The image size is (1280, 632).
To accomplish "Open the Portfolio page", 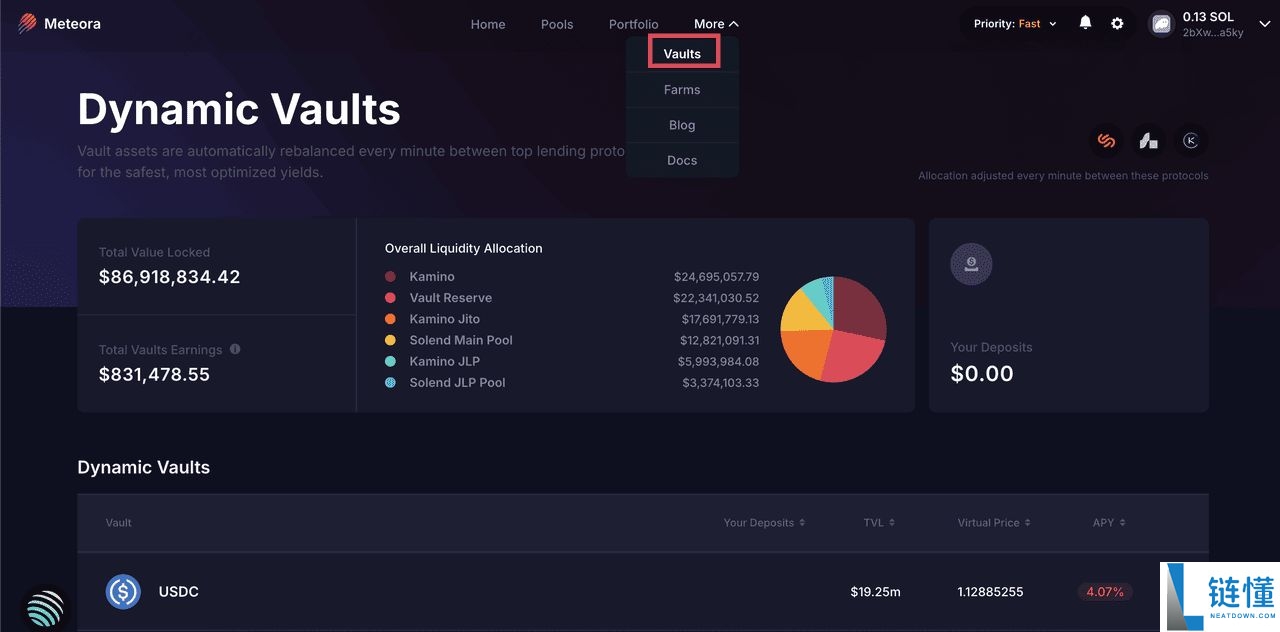I will (x=633, y=24).
